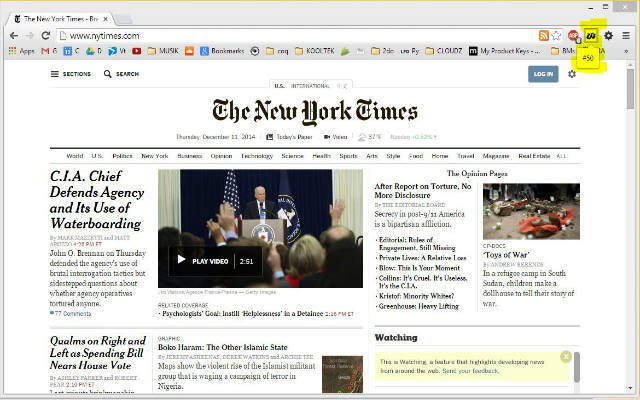Bookmark this page with the star icon
Viewport: 640px width, 400px height.
(x=556, y=36)
